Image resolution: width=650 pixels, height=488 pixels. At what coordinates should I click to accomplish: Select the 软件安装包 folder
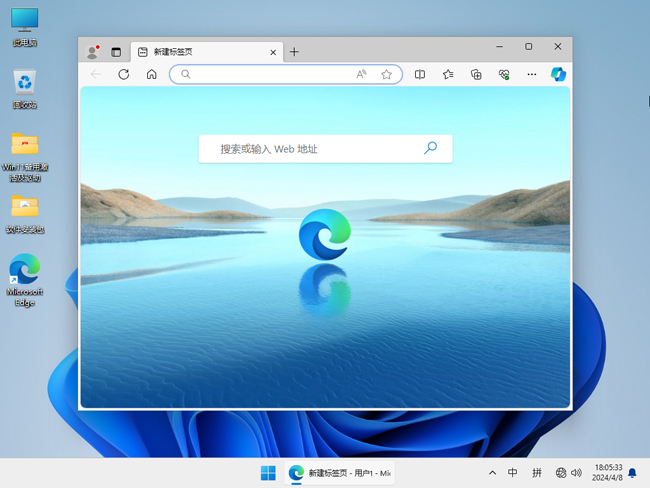pos(25,214)
